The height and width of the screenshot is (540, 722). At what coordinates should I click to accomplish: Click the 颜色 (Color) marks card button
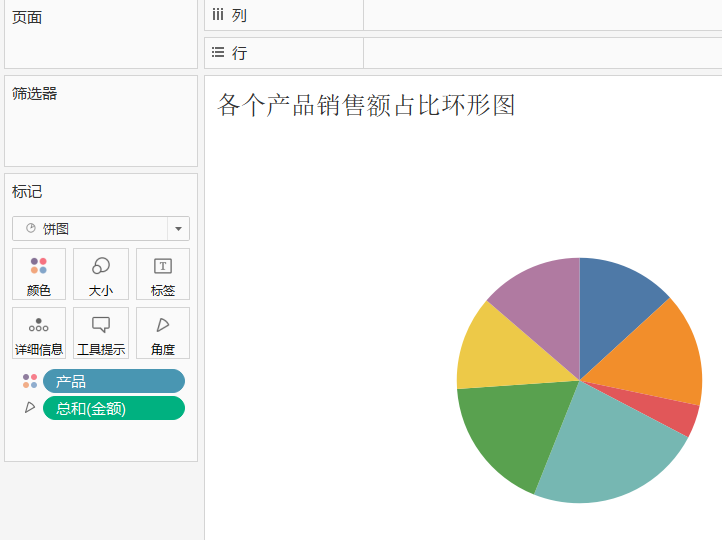pos(39,274)
